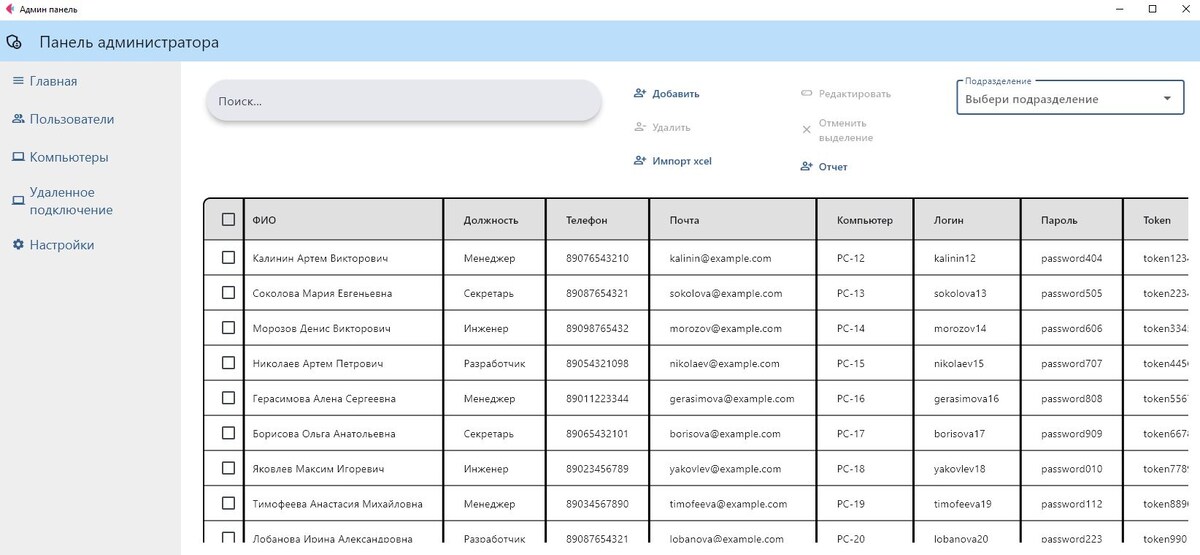Maximize the Админ панель window
Image resolution: width=1200 pixels, height=555 pixels.
pyautogui.click(x=1152, y=9)
